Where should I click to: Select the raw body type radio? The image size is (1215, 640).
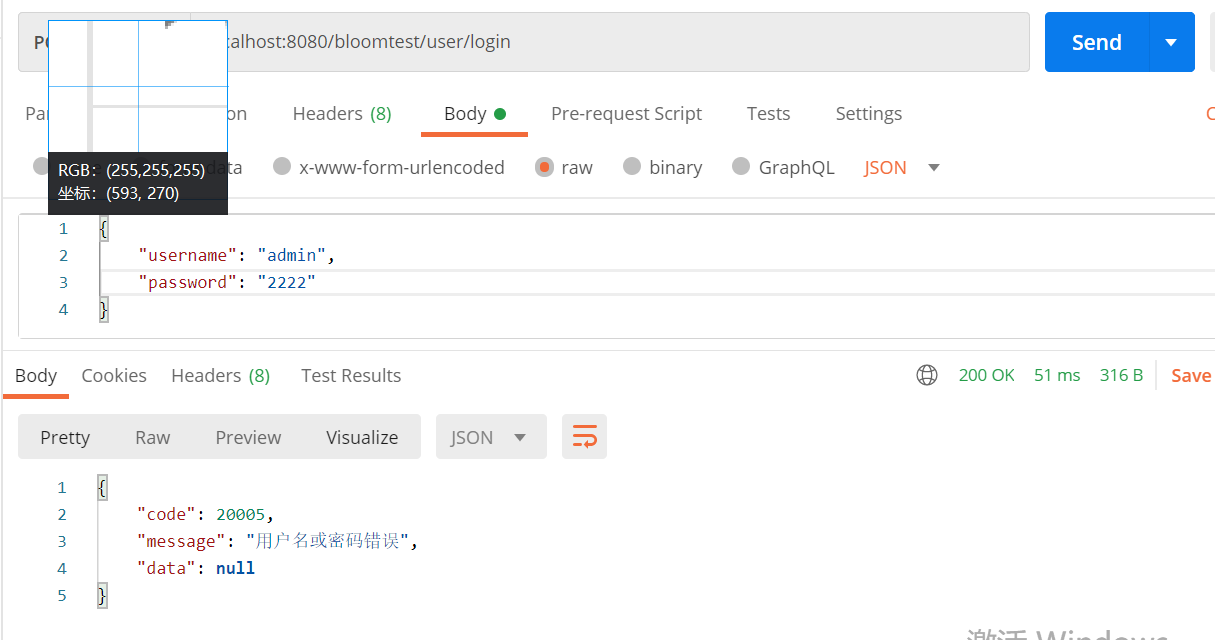pyautogui.click(x=545, y=167)
